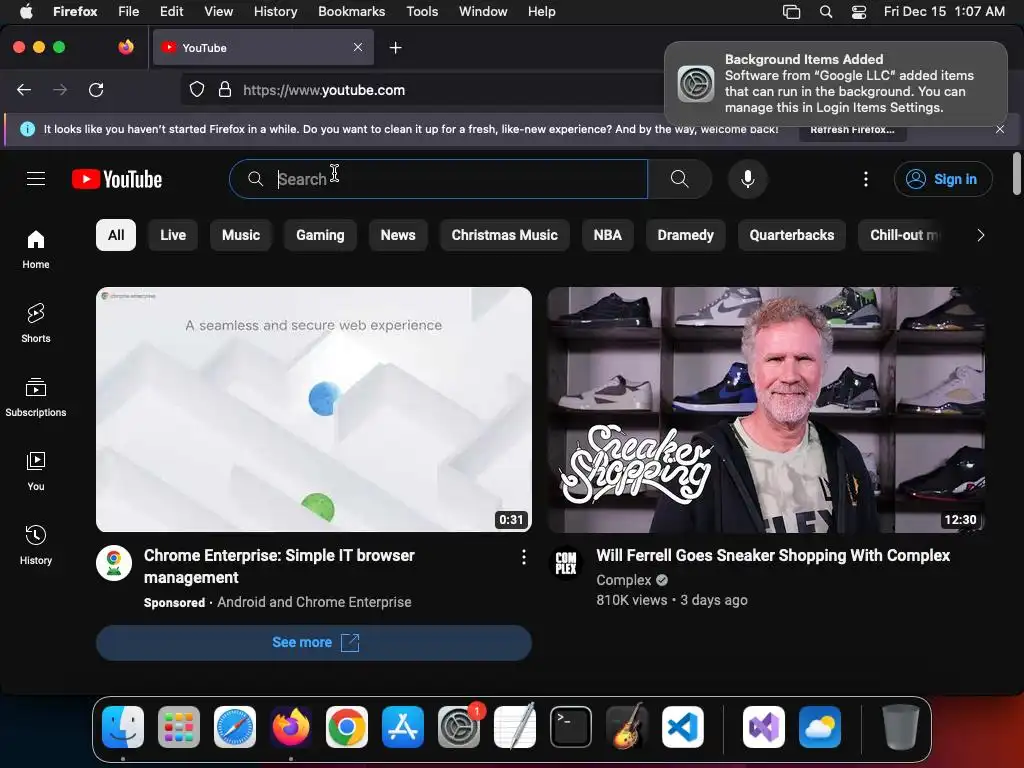Click the Background Items Added notification
Screen dimensions: 1024x768
point(836,84)
